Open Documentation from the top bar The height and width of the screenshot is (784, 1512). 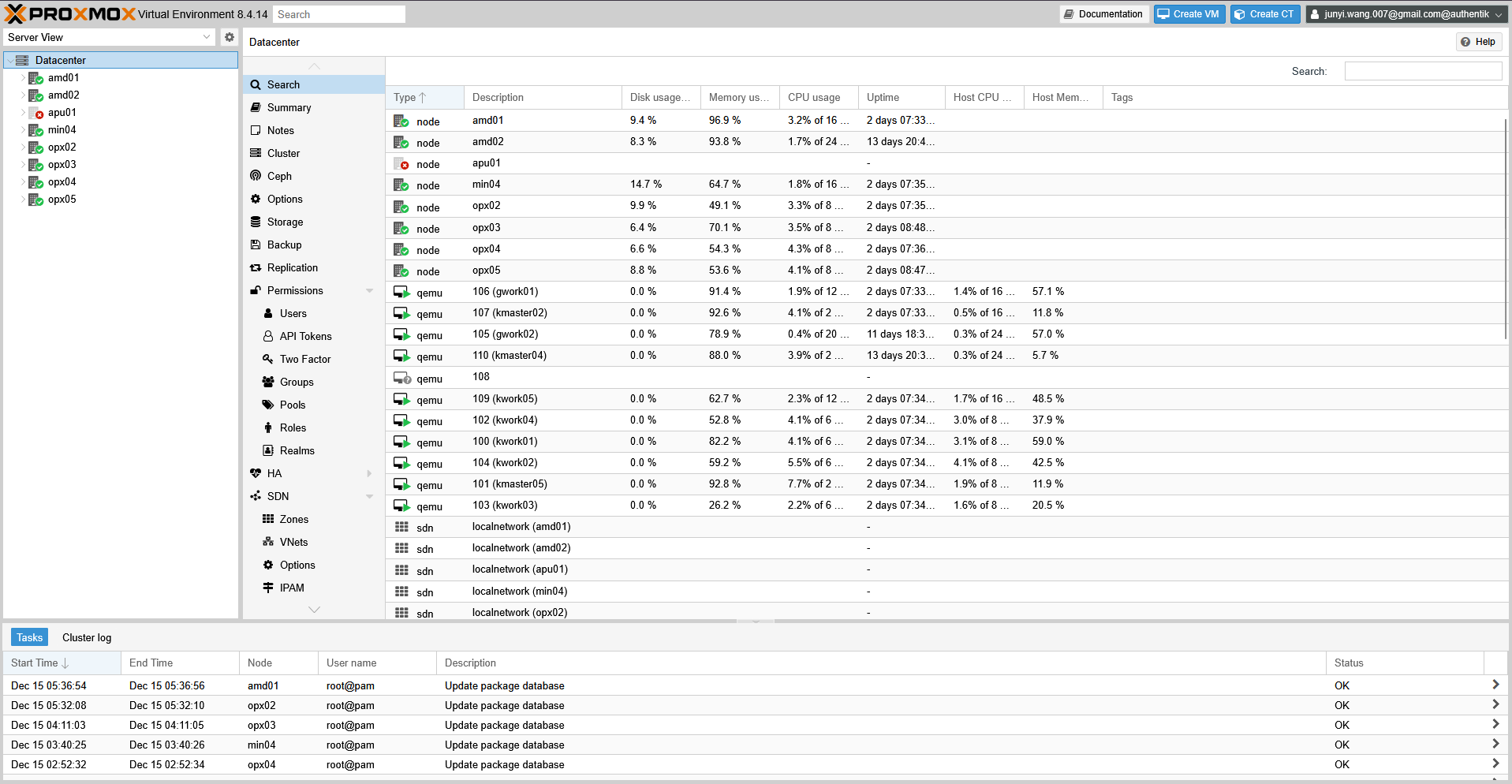pyautogui.click(x=1103, y=13)
